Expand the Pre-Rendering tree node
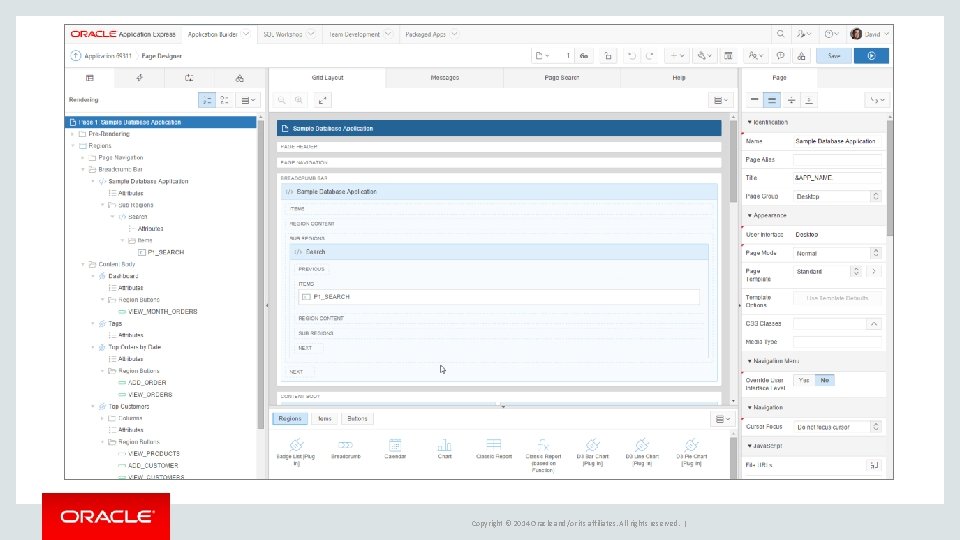 click(72, 134)
